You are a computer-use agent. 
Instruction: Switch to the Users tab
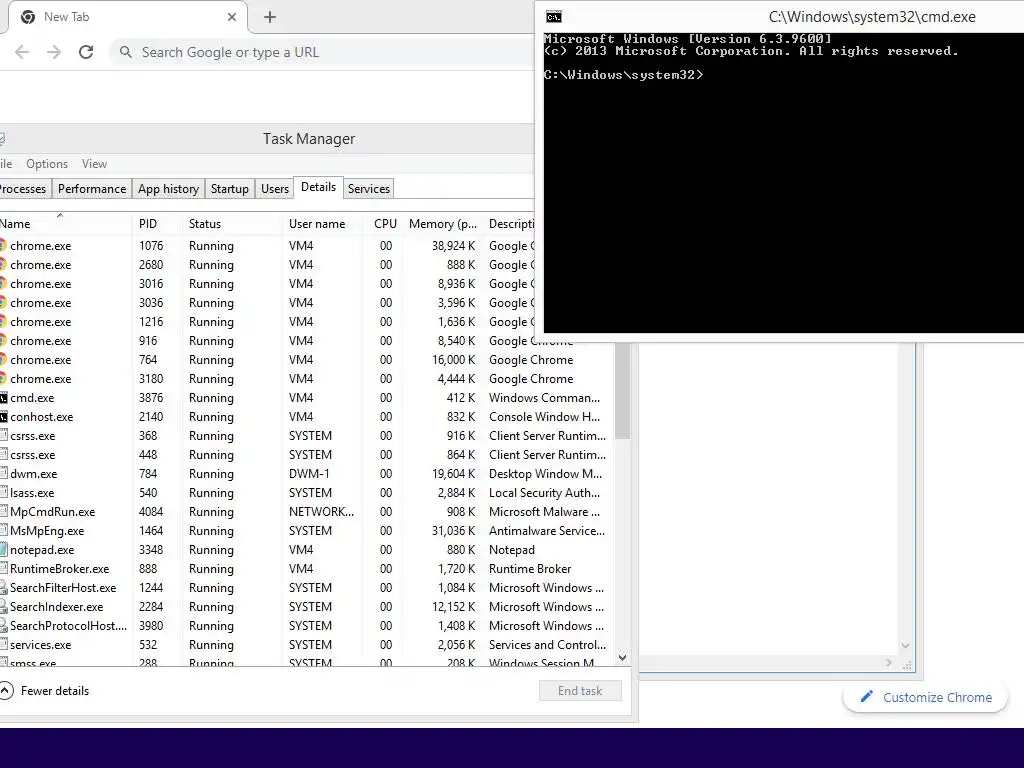pyautogui.click(x=275, y=189)
